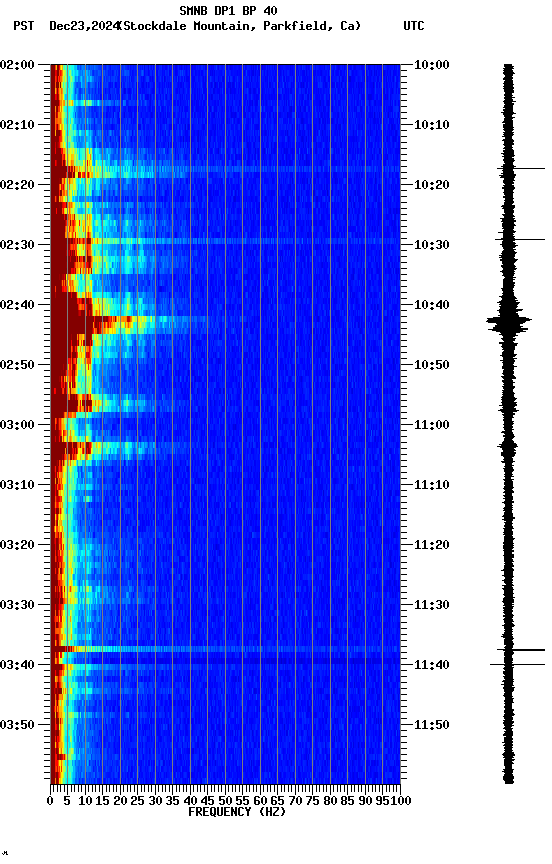Click the 03:50 PST time label
The width and height of the screenshot is (552, 864).
tap(17, 725)
